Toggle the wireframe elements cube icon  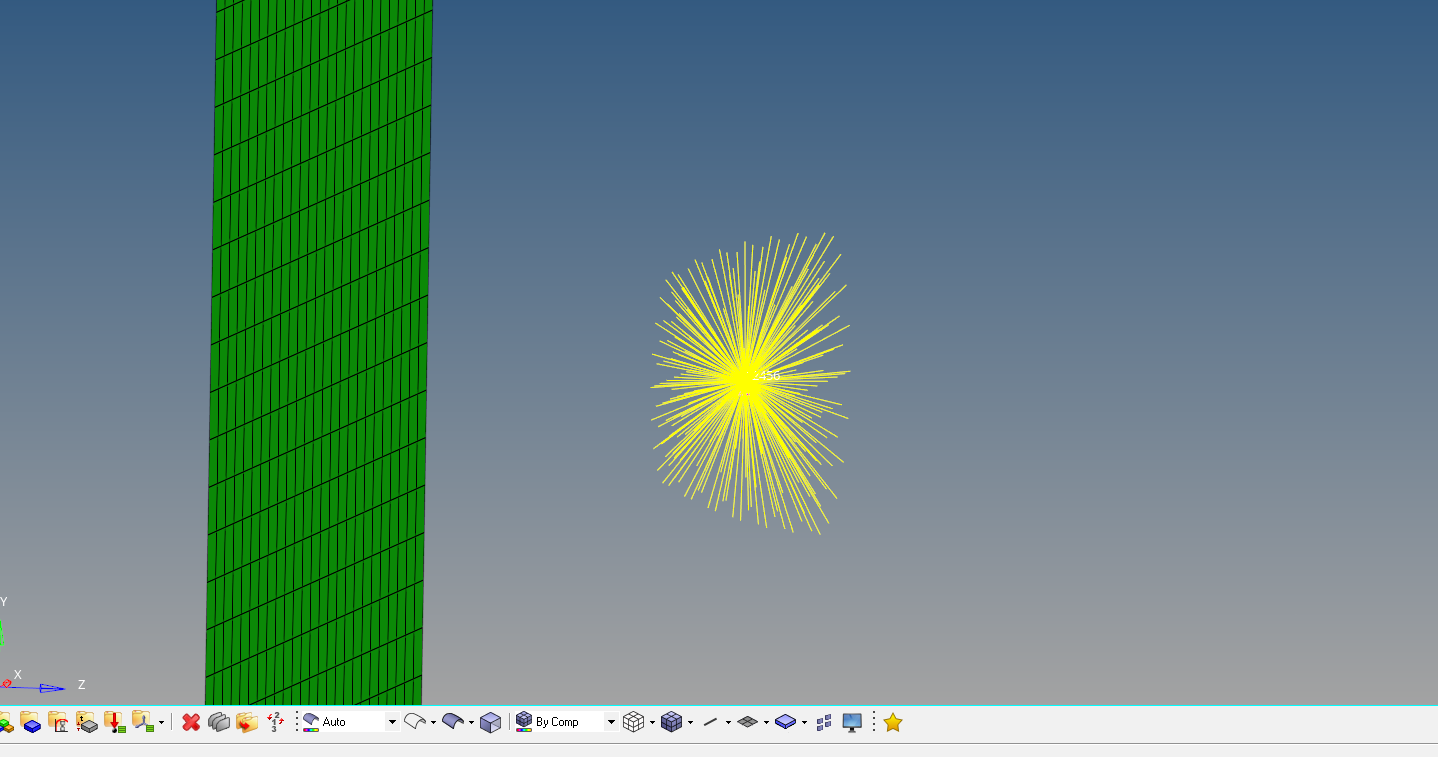point(633,722)
